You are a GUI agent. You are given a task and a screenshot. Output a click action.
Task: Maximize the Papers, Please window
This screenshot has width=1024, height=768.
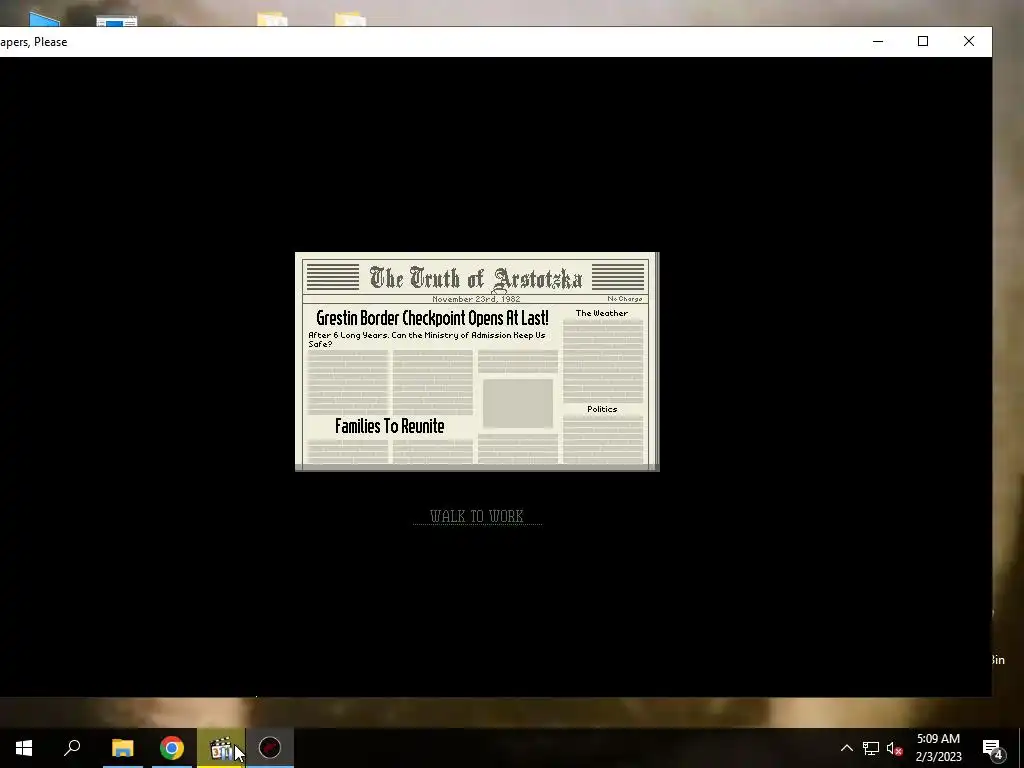pos(923,41)
